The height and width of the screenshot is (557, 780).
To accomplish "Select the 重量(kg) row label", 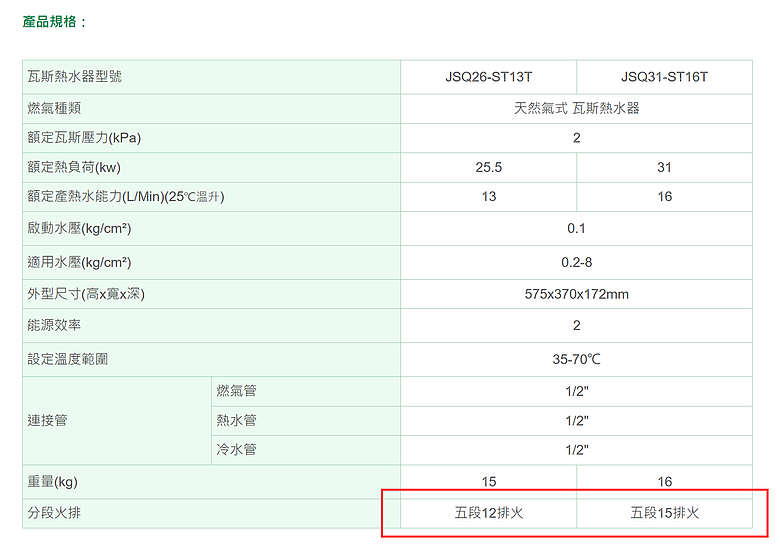I will 53,481.
